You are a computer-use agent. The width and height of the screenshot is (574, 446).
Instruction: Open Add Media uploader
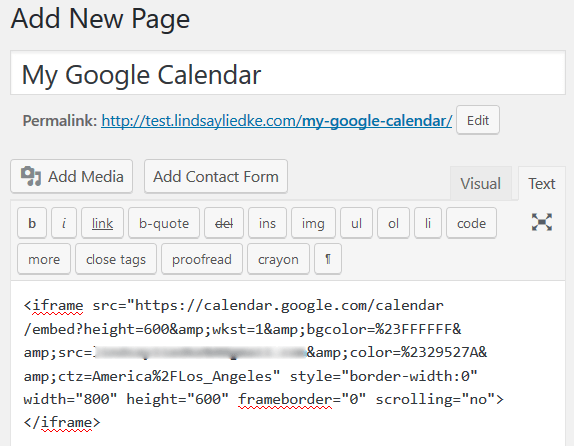pos(71,176)
